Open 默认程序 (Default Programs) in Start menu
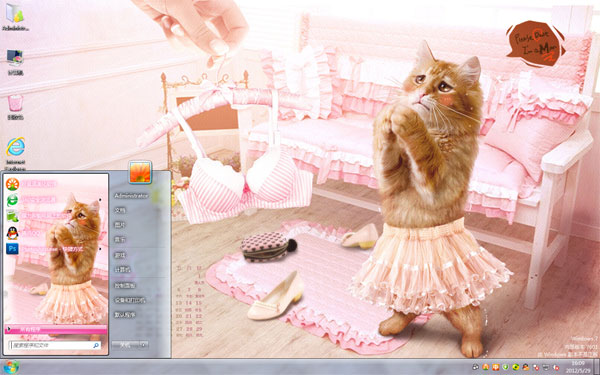This screenshot has height=375, width=600. pyautogui.click(x=125, y=315)
